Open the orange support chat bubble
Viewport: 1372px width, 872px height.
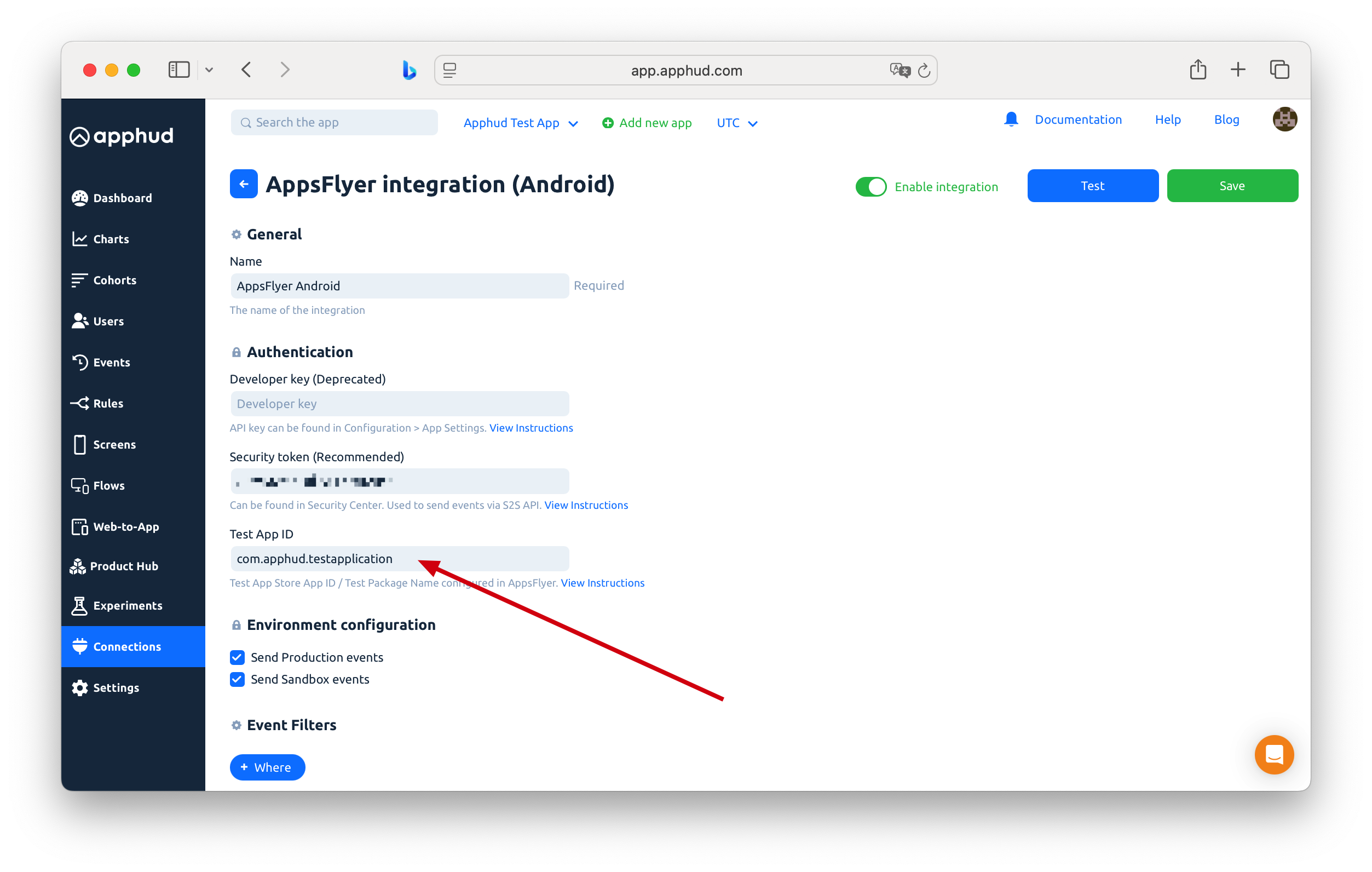(x=1274, y=755)
